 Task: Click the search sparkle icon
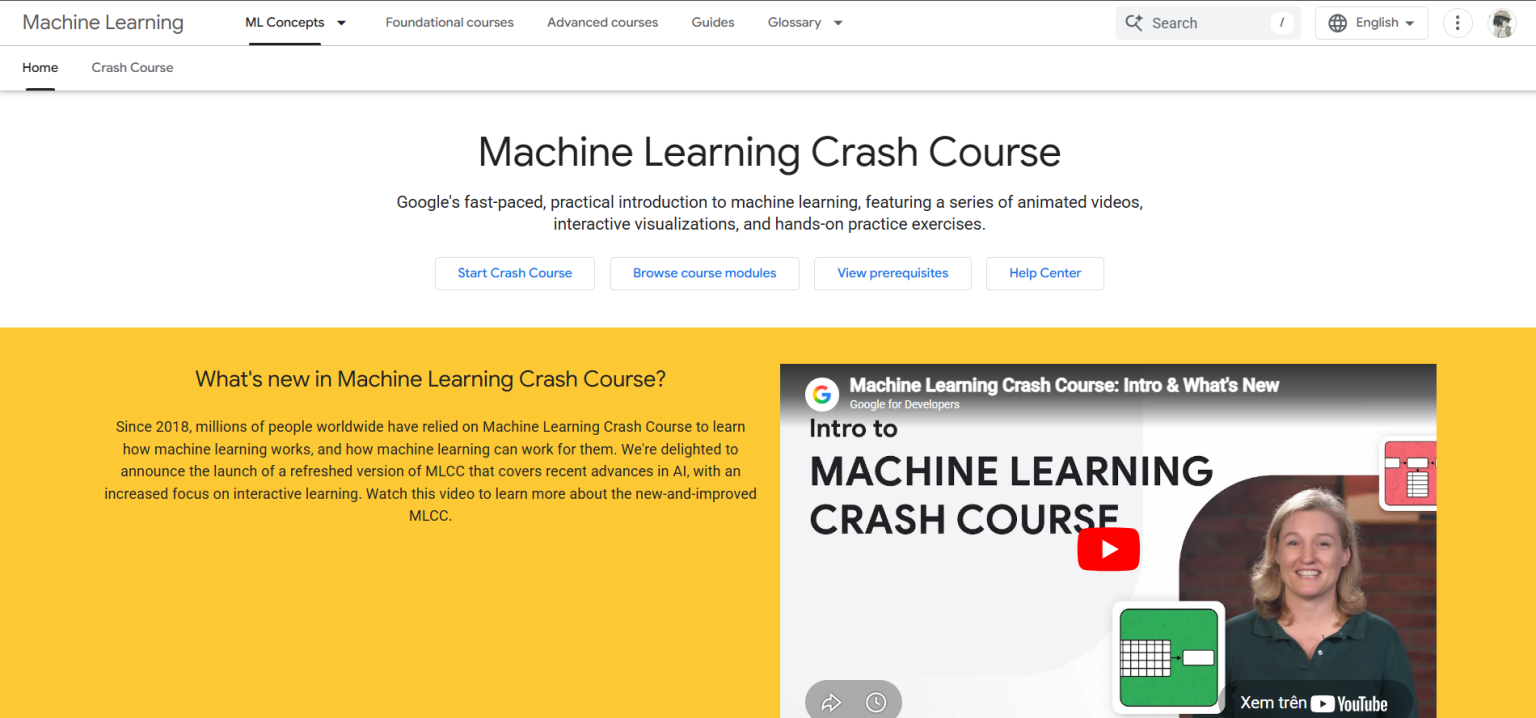click(1133, 22)
